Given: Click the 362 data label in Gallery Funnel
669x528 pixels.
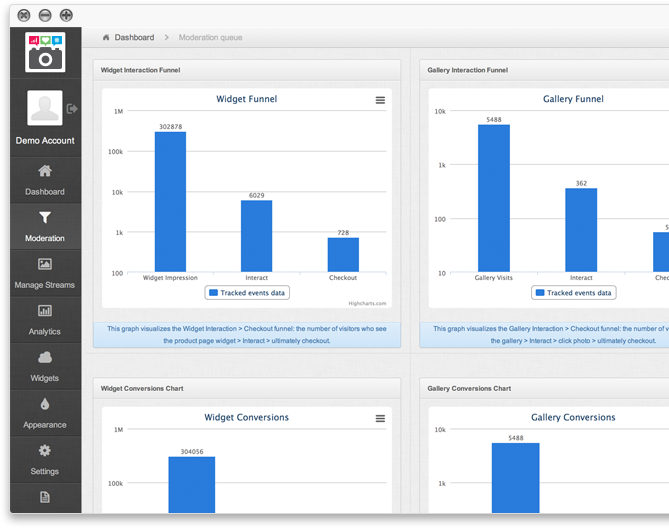Looking at the screenshot, I should pyautogui.click(x=581, y=183).
